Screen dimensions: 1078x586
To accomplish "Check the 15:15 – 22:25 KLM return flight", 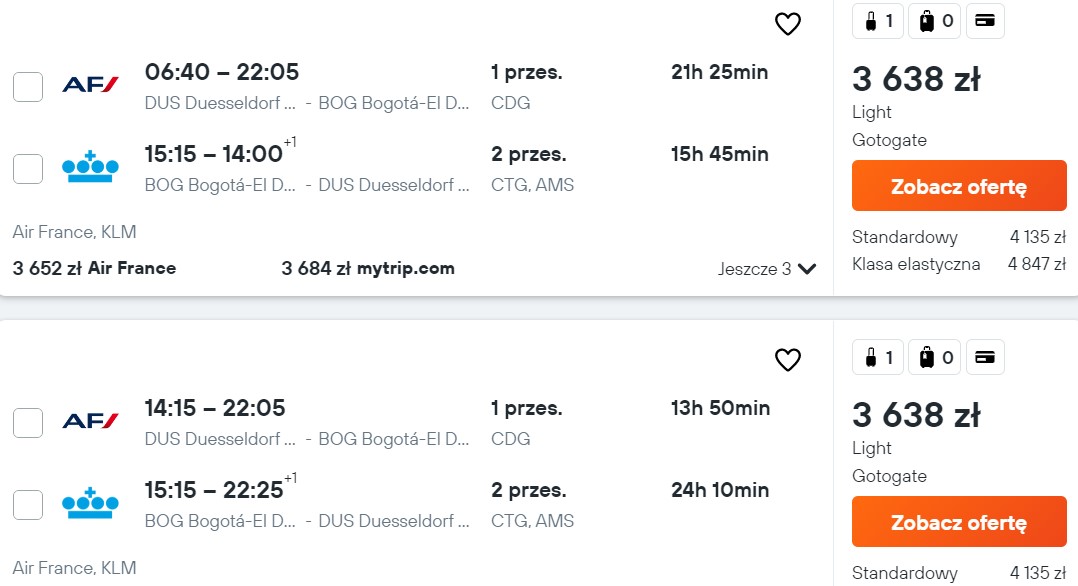I will click(28, 505).
